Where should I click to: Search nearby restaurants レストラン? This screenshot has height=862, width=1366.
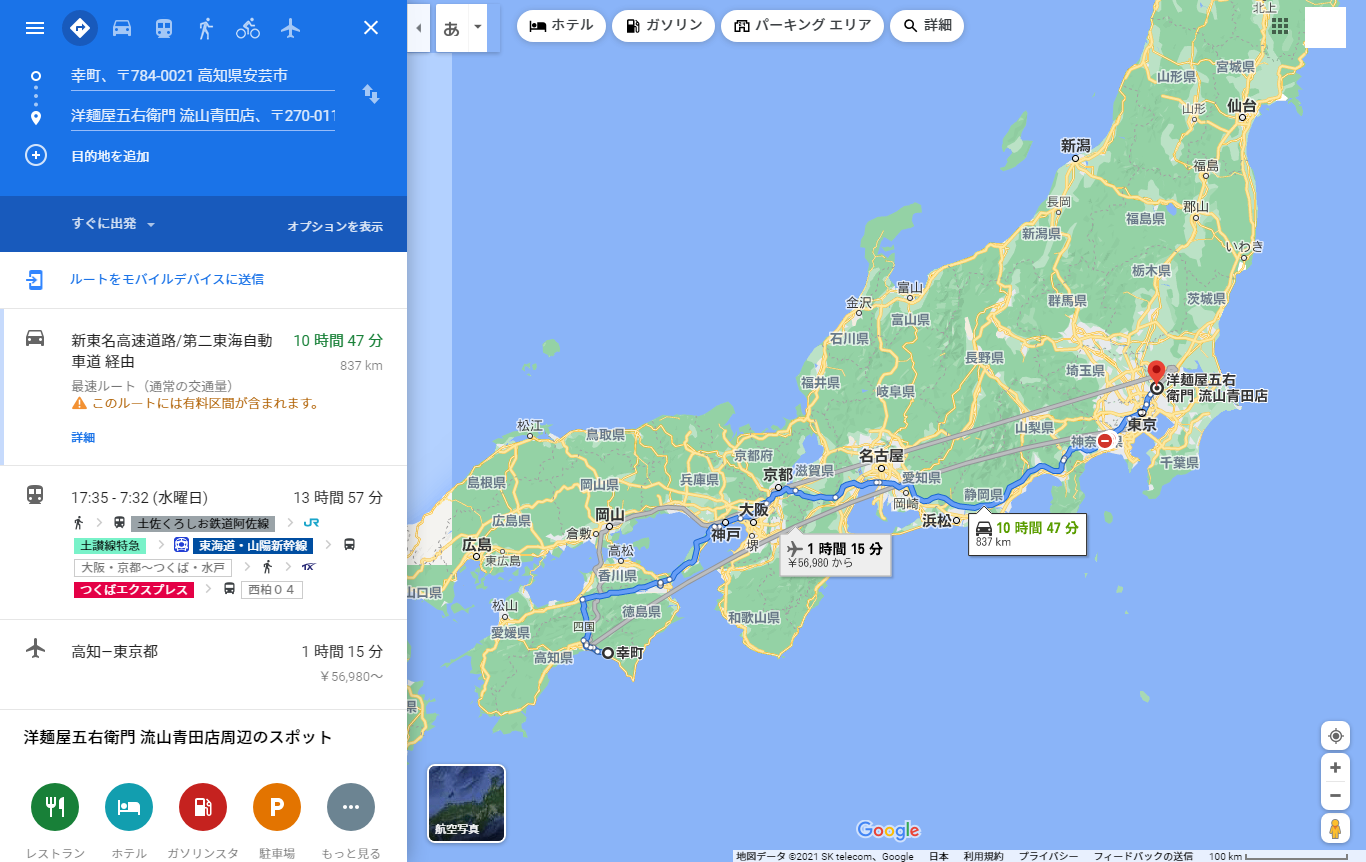pos(55,807)
